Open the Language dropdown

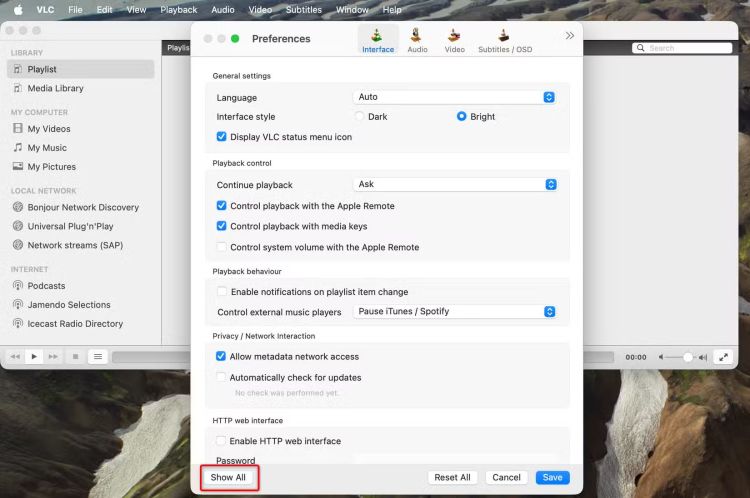point(455,97)
